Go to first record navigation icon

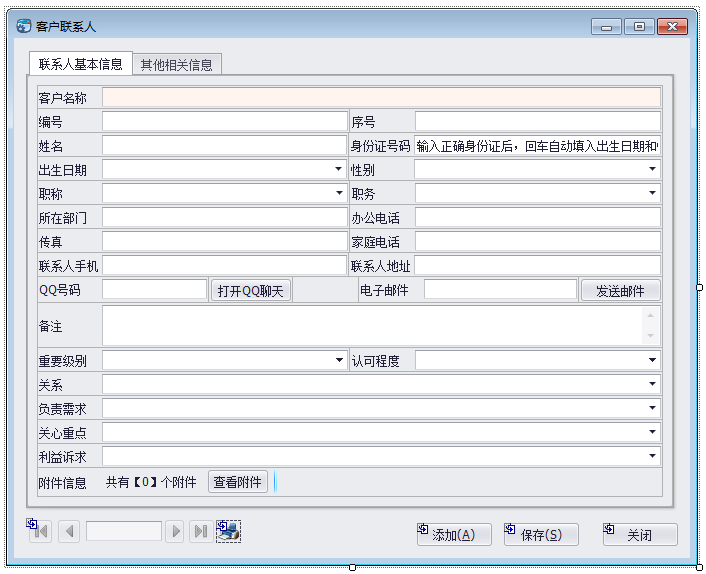[40, 531]
